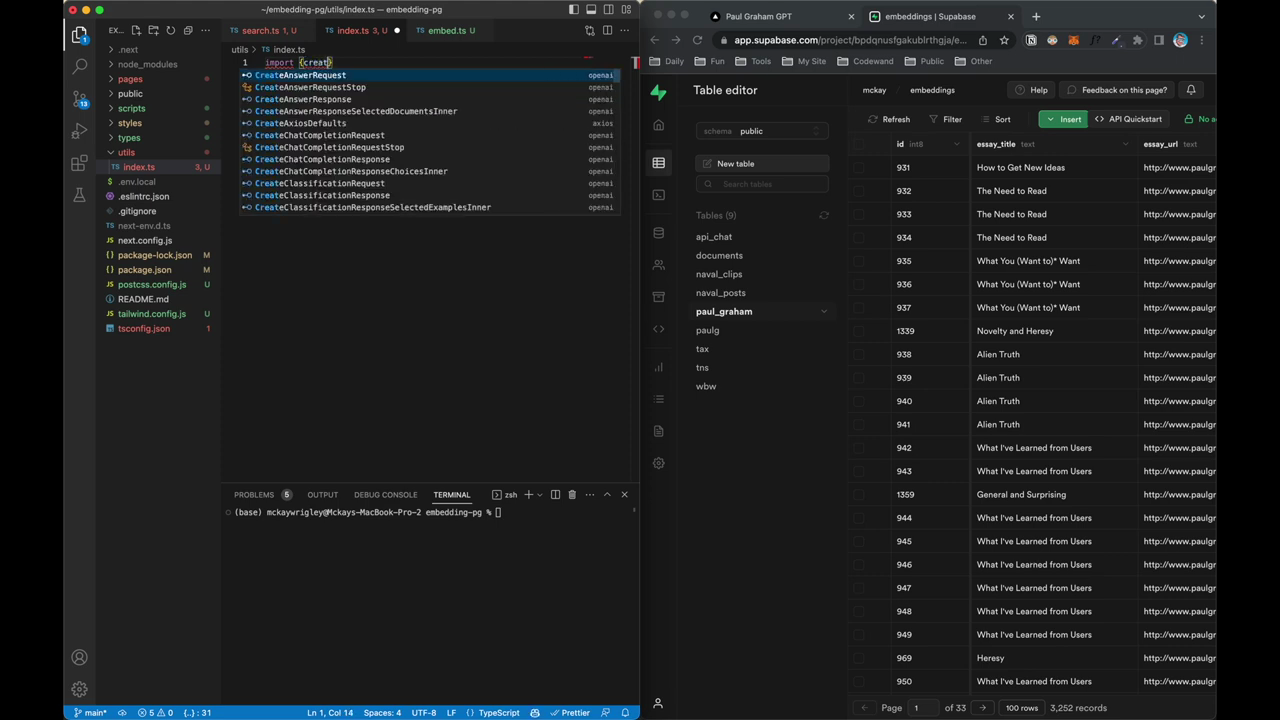Screen dimensions: 1280x720
Task: Click Refresh in the table toolbar
Action: pos(889,119)
